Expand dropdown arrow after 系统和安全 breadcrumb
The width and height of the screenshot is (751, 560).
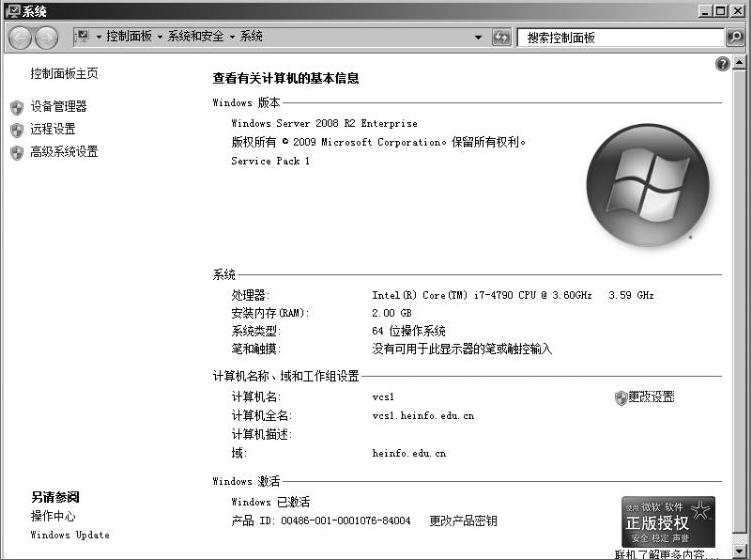click(232, 37)
